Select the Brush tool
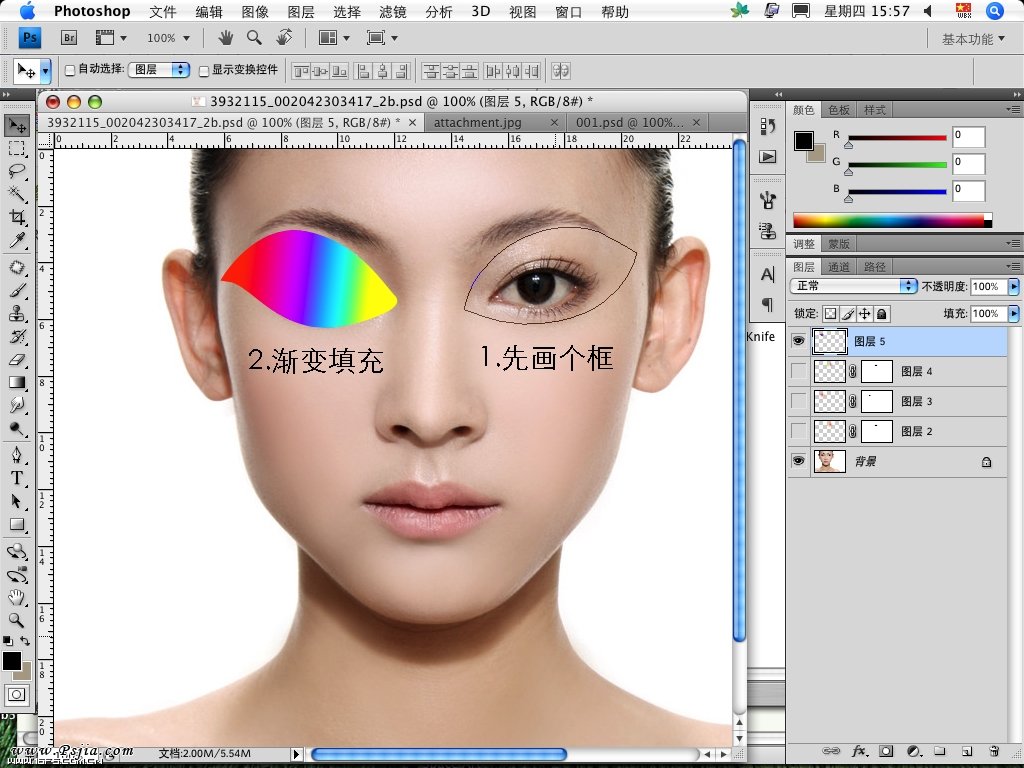Image resolution: width=1024 pixels, height=768 pixels. (x=17, y=290)
